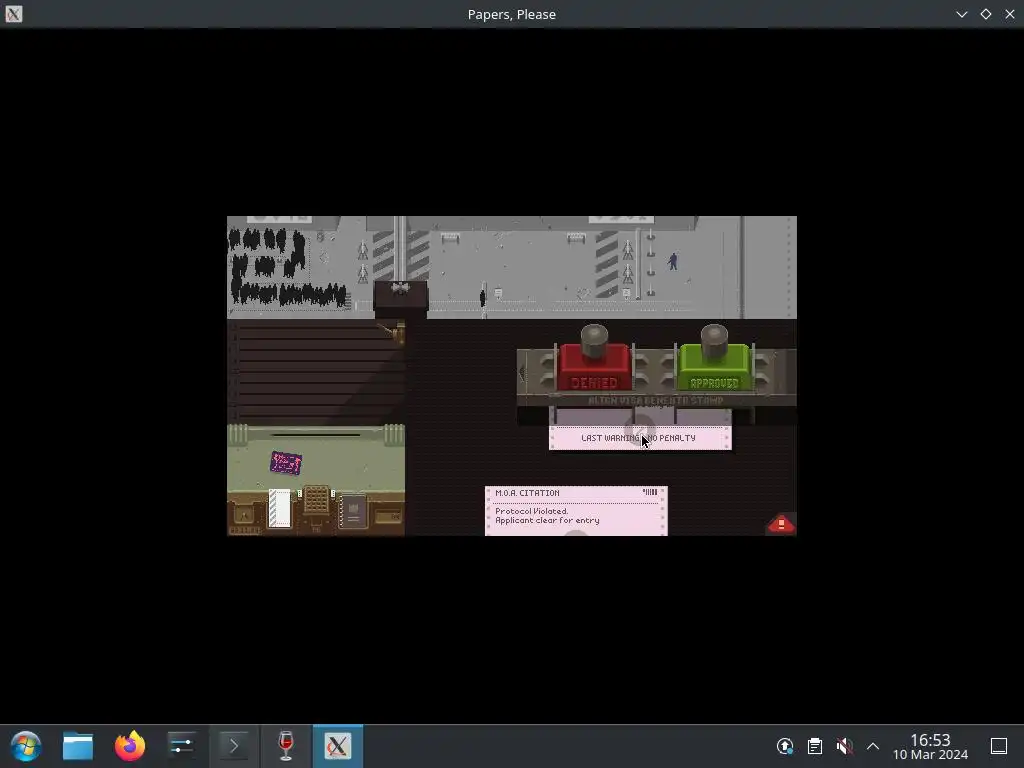This screenshot has height=768, width=1024.
Task: Maximize the Papers, Please window
Action: [986, 14]
